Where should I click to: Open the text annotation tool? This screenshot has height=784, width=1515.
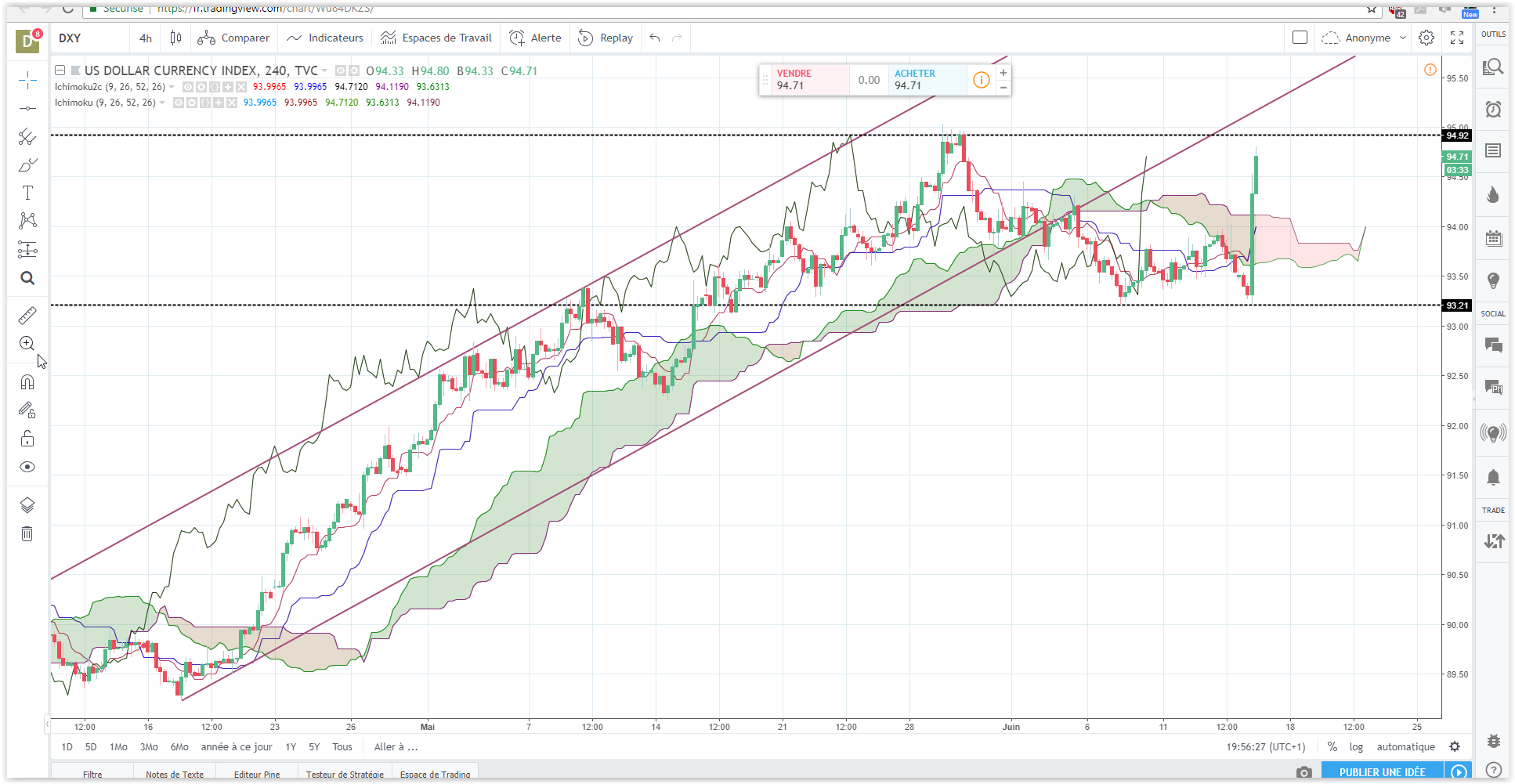pyautogui.click(x=27, y=193)
